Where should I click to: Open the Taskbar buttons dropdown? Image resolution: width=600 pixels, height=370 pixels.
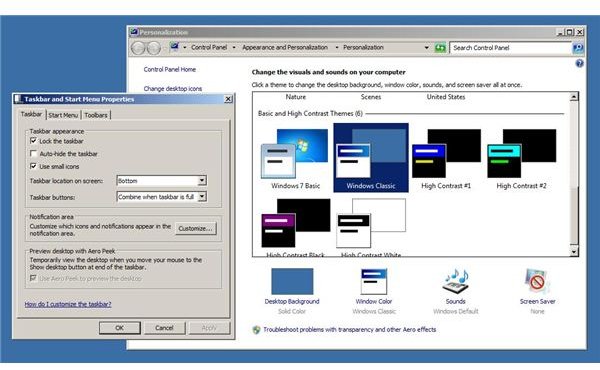(161, 197)
